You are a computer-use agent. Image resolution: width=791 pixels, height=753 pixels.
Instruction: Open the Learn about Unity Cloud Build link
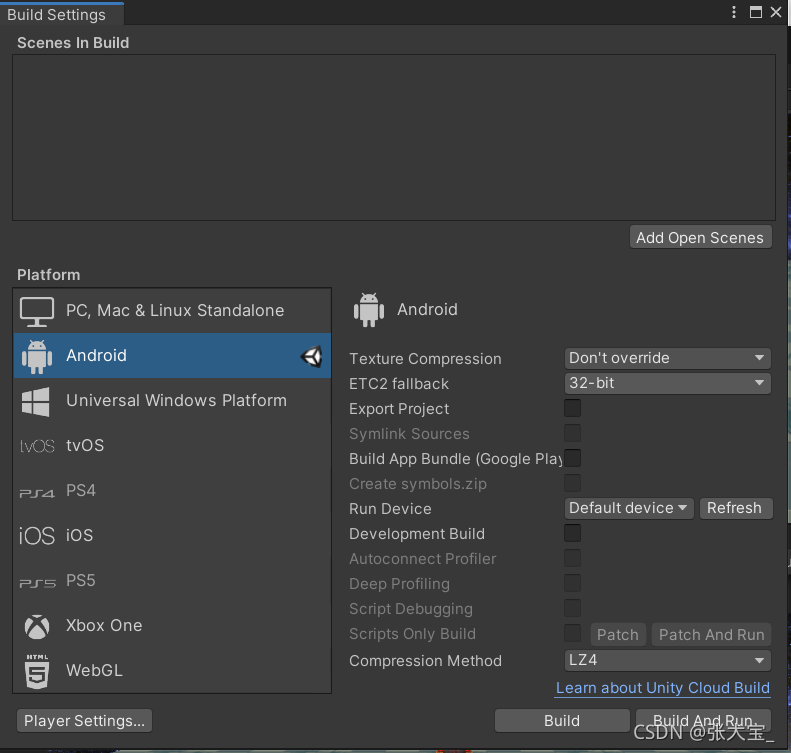click(x=663, y=688)
